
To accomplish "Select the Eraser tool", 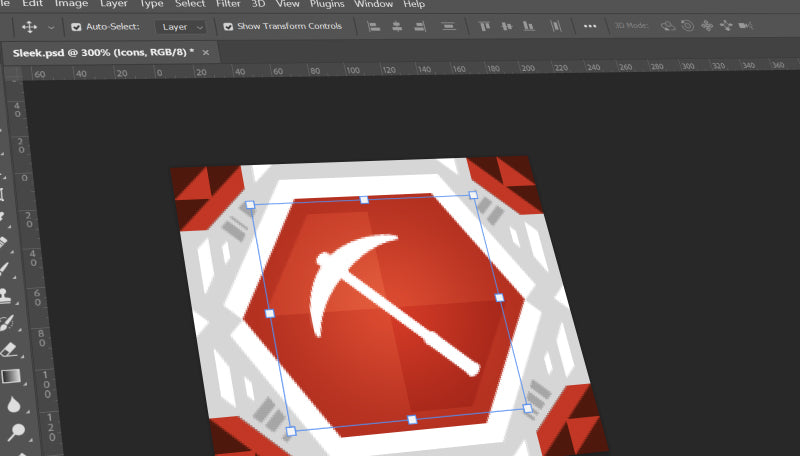I will click(x=11, y=350).
